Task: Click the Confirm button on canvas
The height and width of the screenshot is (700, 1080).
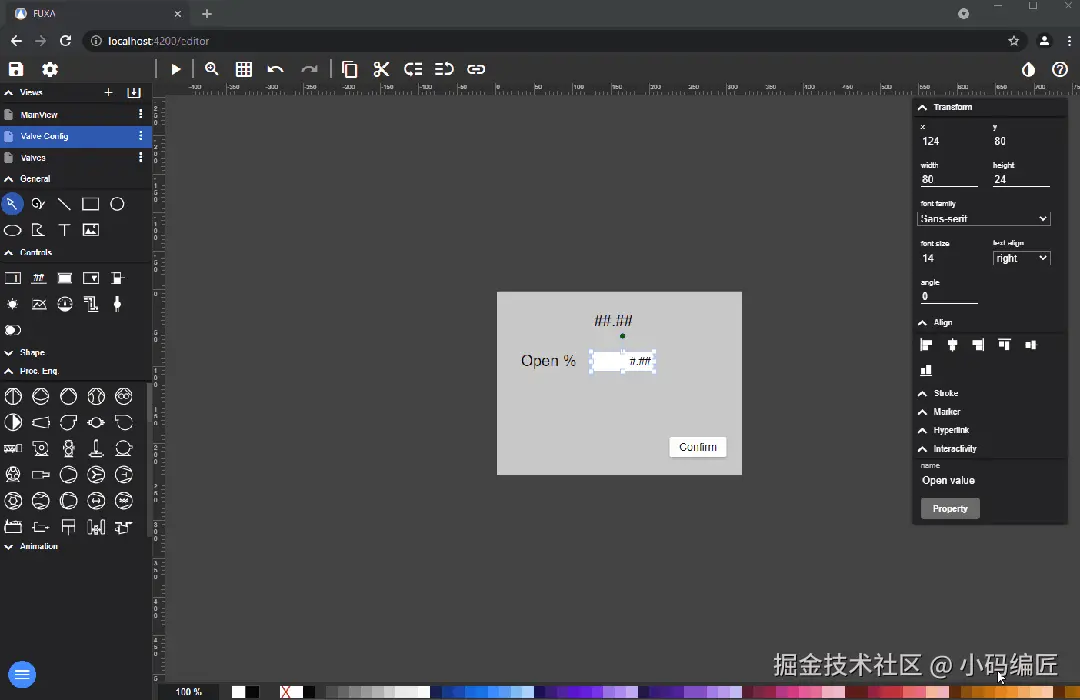Action: tap(698, 447)
